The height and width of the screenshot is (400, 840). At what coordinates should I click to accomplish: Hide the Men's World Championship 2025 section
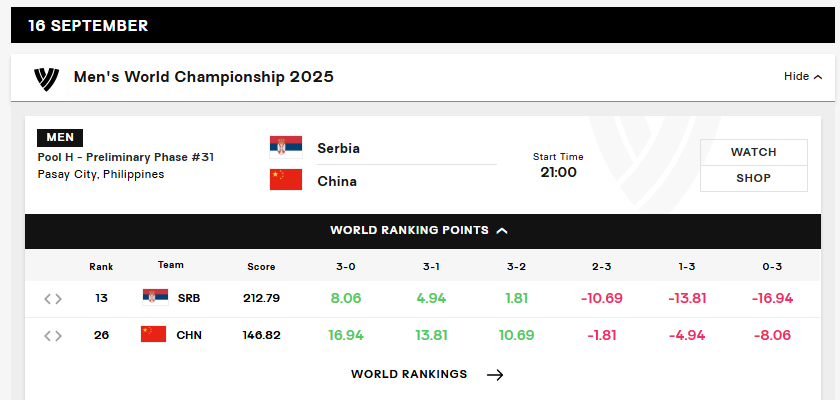tap(797, 77)
